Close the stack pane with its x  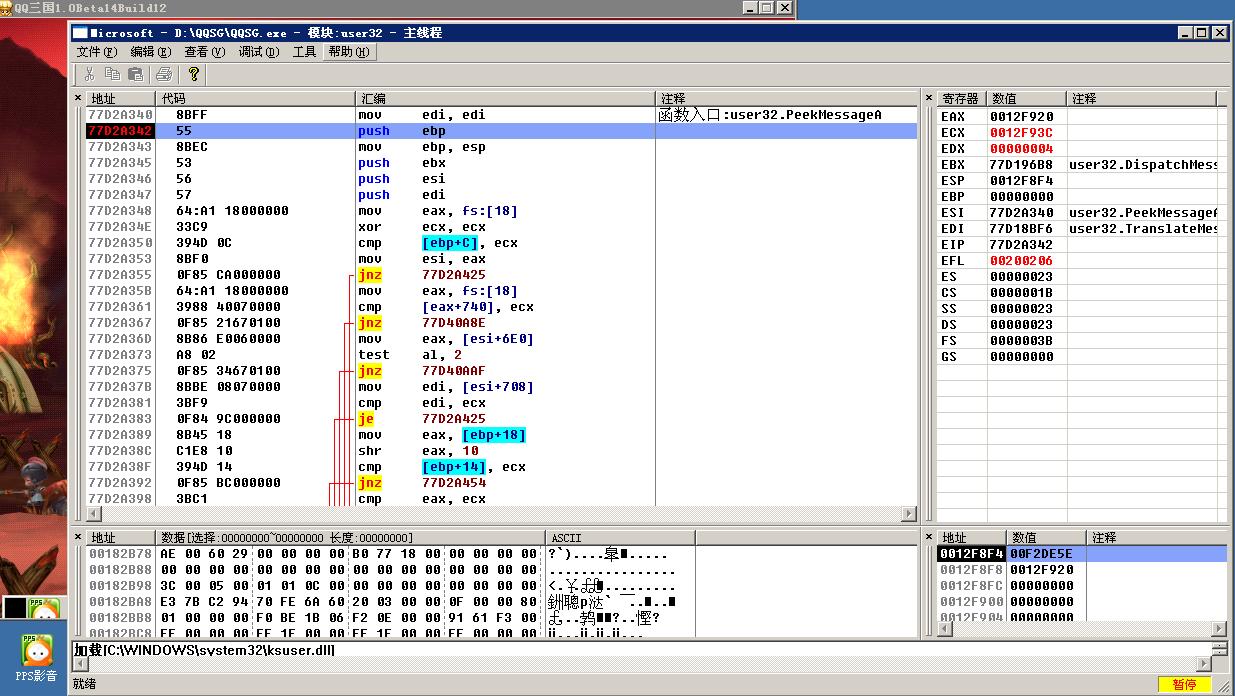pyautogui.click(x=929, y=537)
